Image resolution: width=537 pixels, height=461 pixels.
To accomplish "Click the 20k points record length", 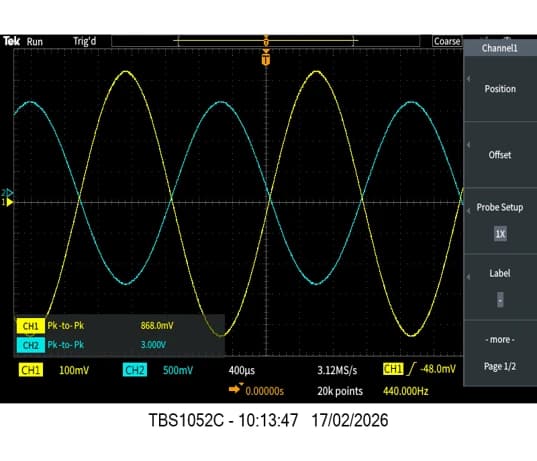I will click(x=340, y=391).
